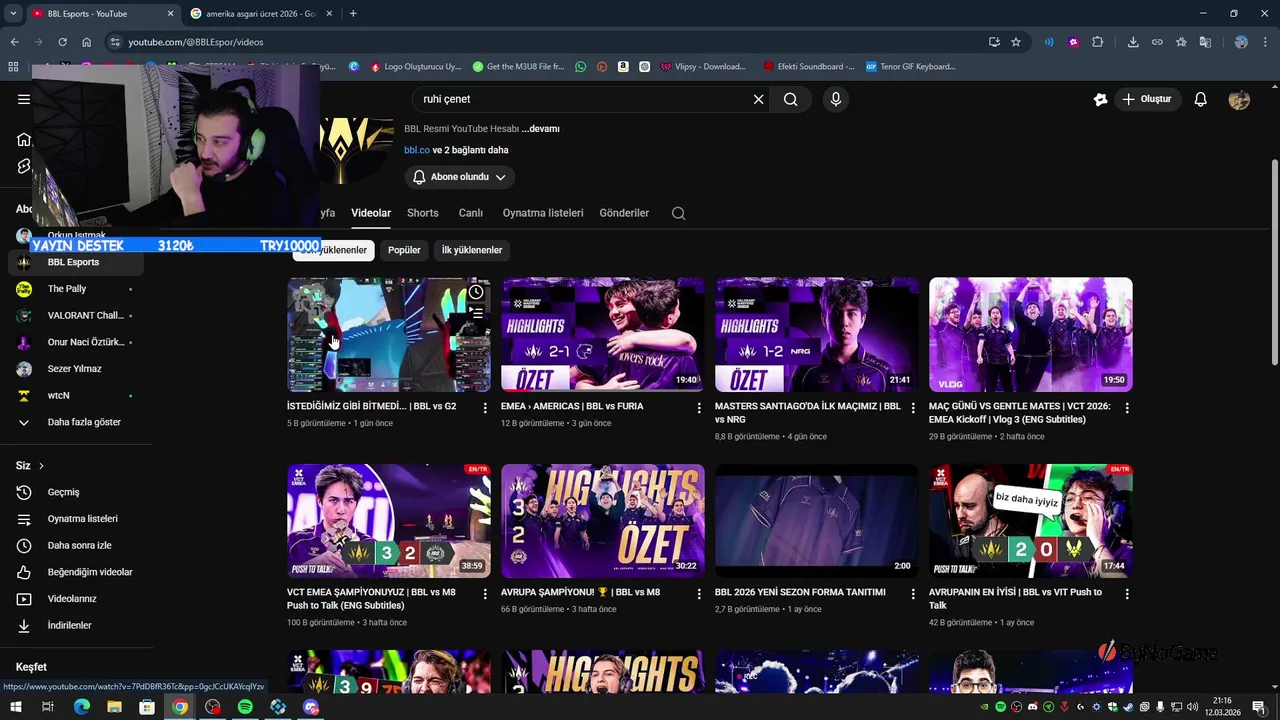The width and height of the screenshot is (1280, 720).
Task: Open options for AVRUPA ŞAMPİYONU video
Action: pos(699,594)
